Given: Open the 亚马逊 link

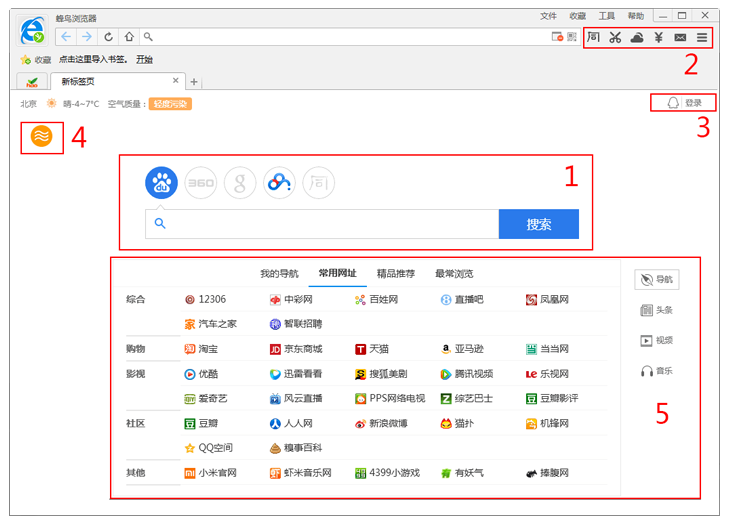Looking at the screenshot, I should tap(462, 349).
